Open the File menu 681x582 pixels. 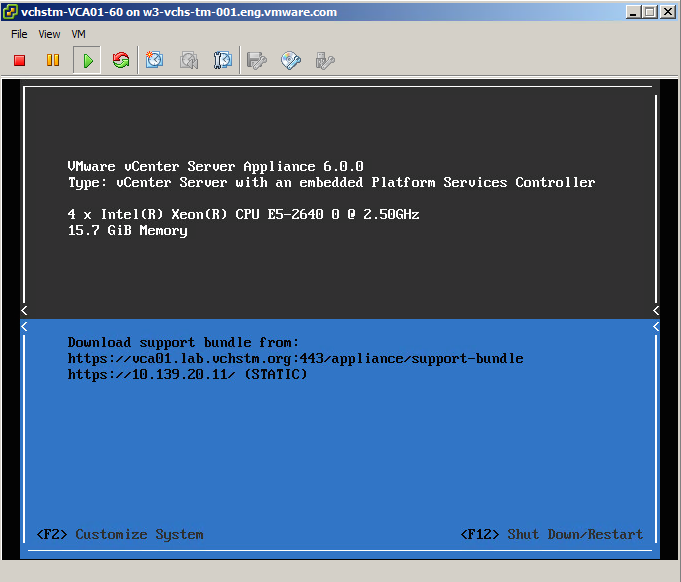(x=19, y=34)
